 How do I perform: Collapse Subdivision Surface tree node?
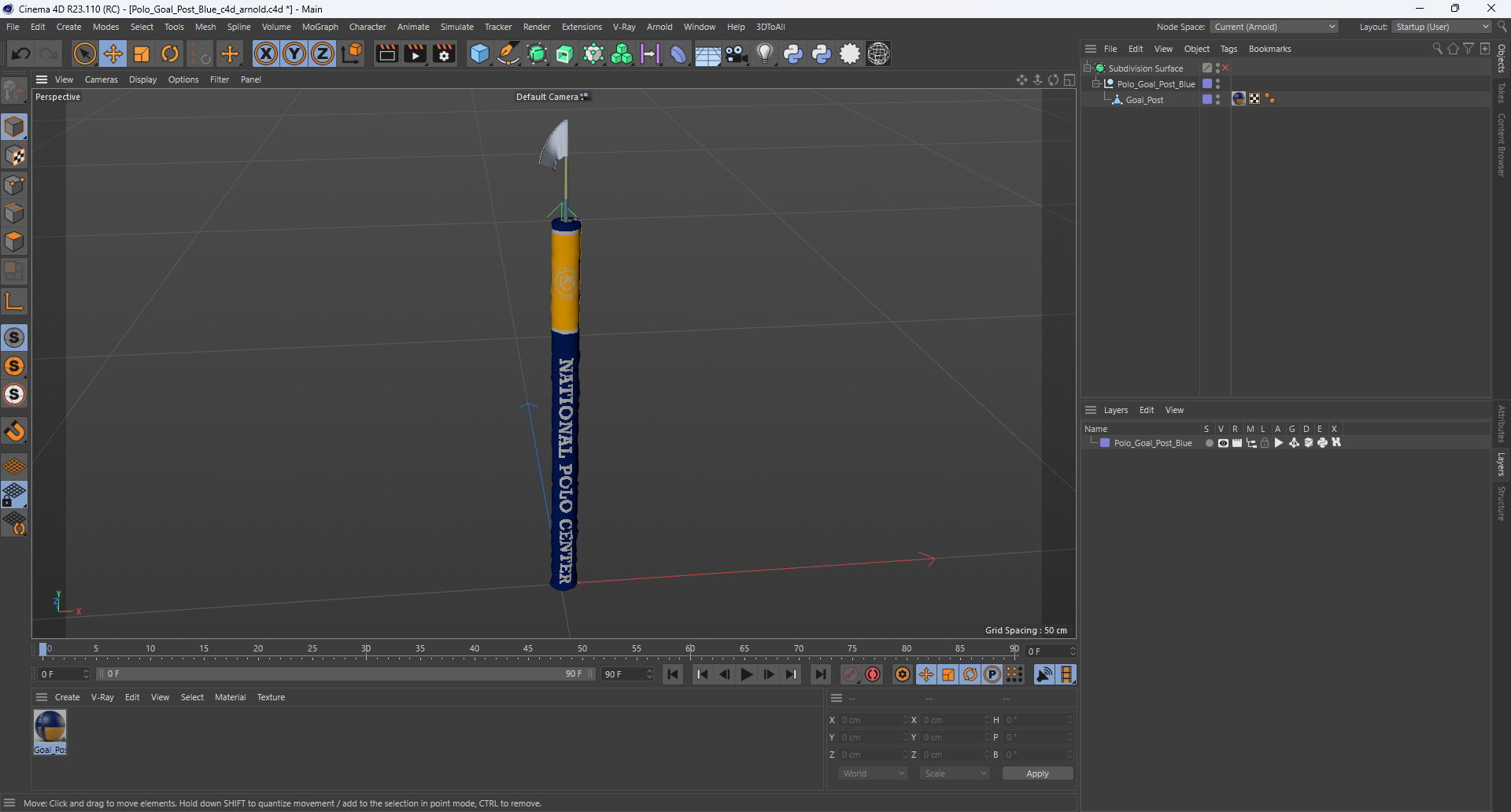click(1087, 68)
